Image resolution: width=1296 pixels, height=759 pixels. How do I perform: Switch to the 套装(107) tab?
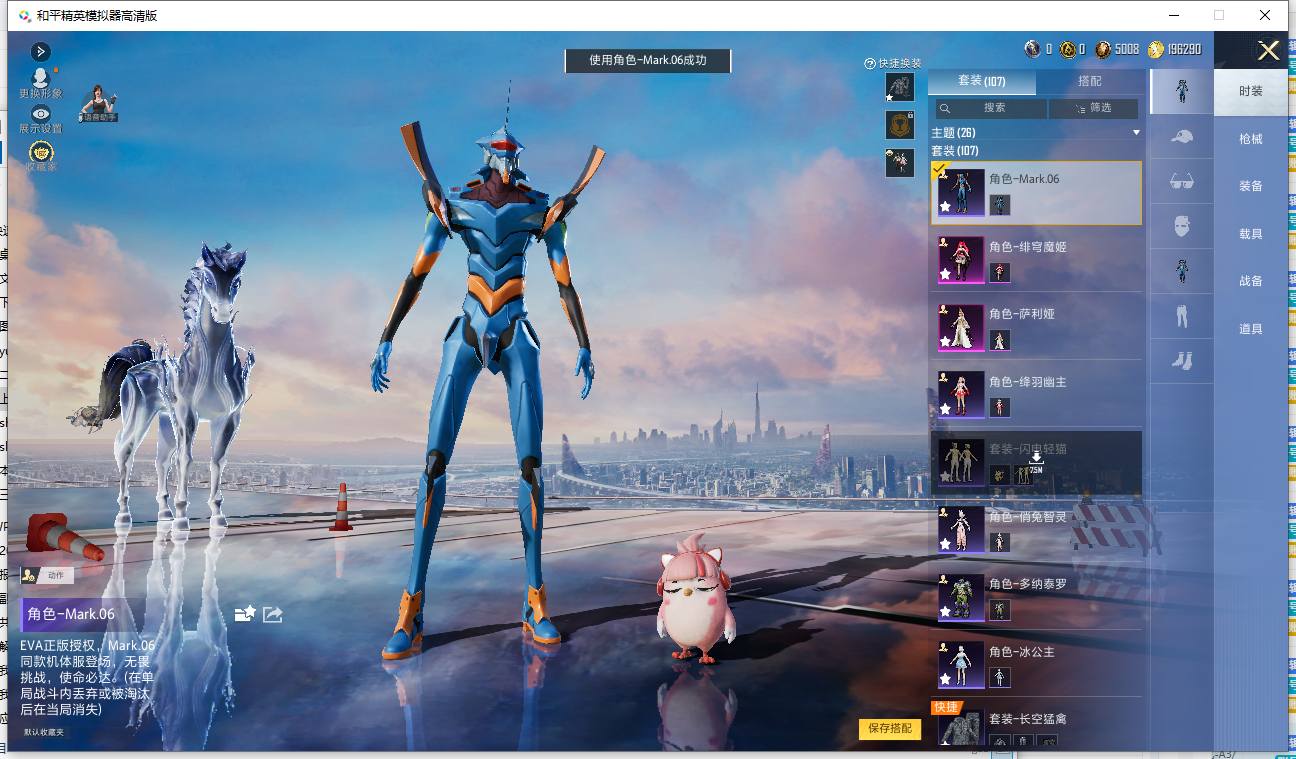[982, 81]
